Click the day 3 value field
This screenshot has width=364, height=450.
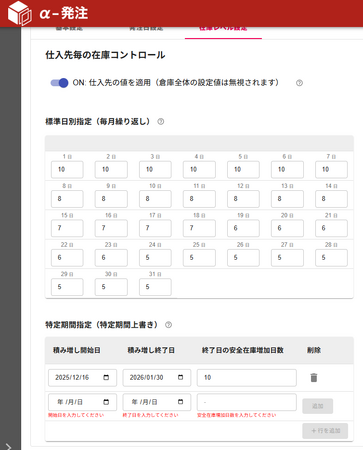[x=155, y=169]
